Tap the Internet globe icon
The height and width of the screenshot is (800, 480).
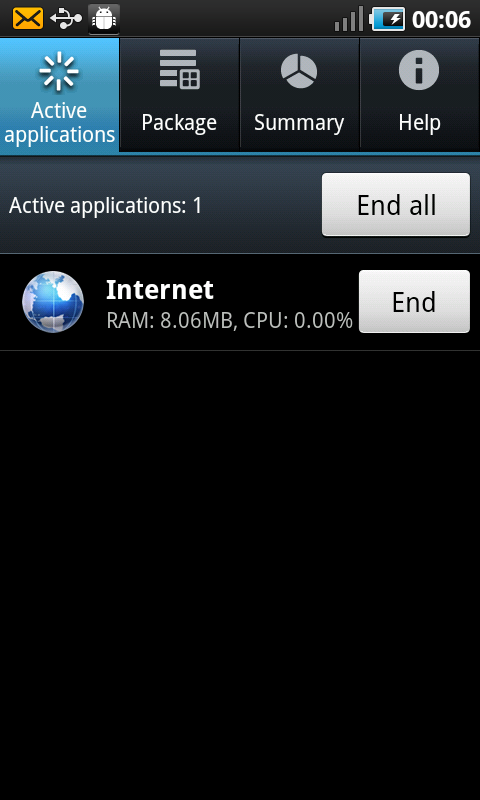pyautogui.click(x=53, y=302)
